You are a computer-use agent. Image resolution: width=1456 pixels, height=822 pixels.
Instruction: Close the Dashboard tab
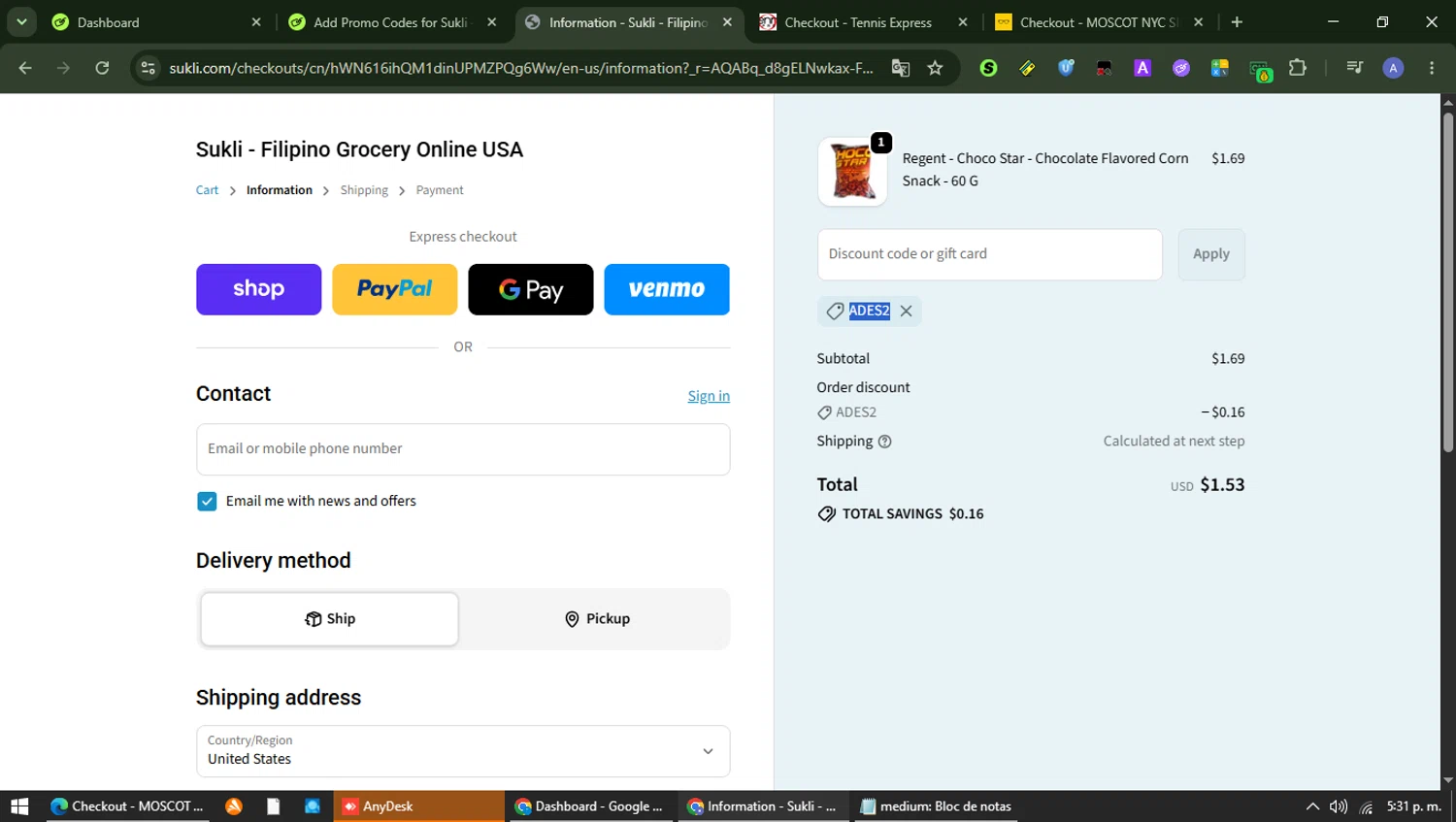pyautogui.click(x=256, y=21)
